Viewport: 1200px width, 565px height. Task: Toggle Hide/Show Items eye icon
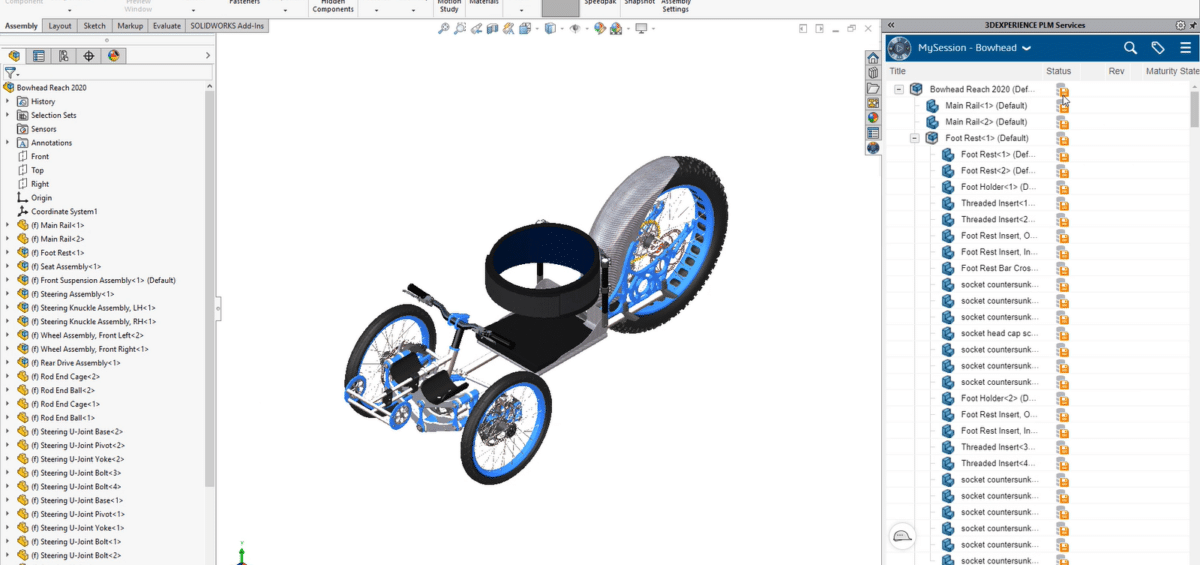pos(575,29)
